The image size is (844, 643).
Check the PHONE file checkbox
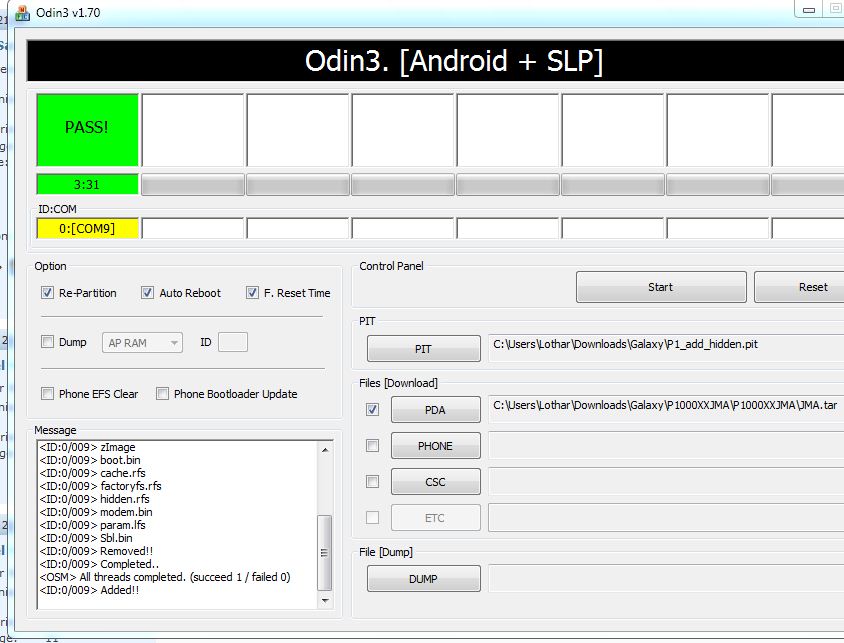372,446
